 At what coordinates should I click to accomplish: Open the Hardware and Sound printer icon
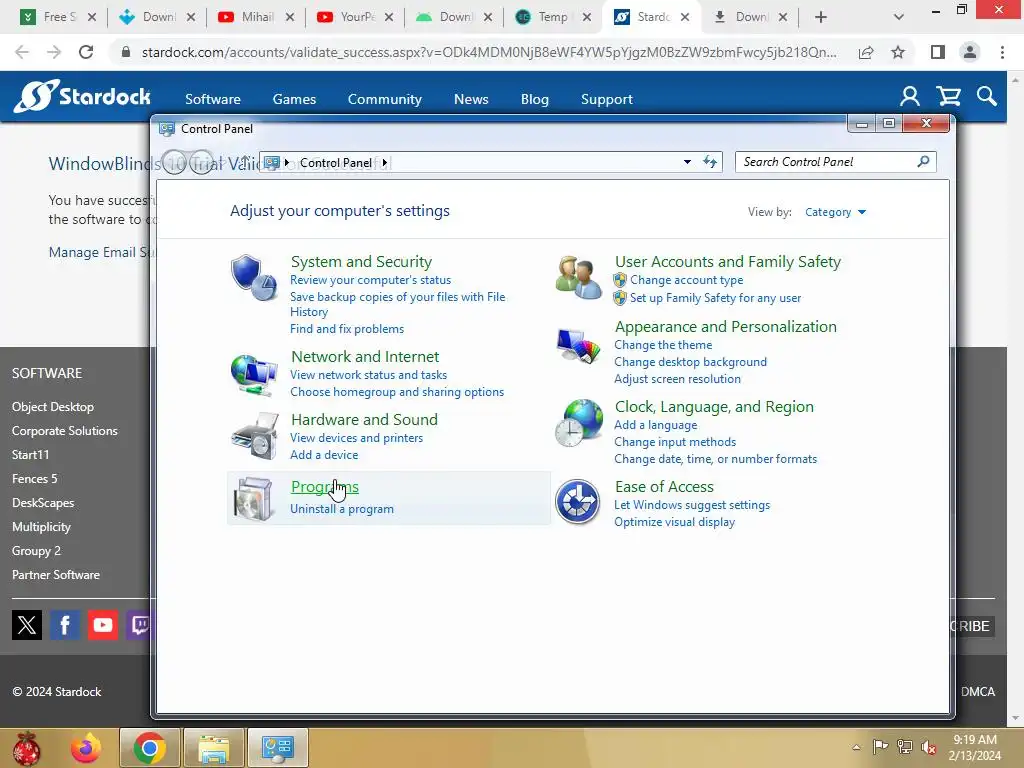pos(254,436)
